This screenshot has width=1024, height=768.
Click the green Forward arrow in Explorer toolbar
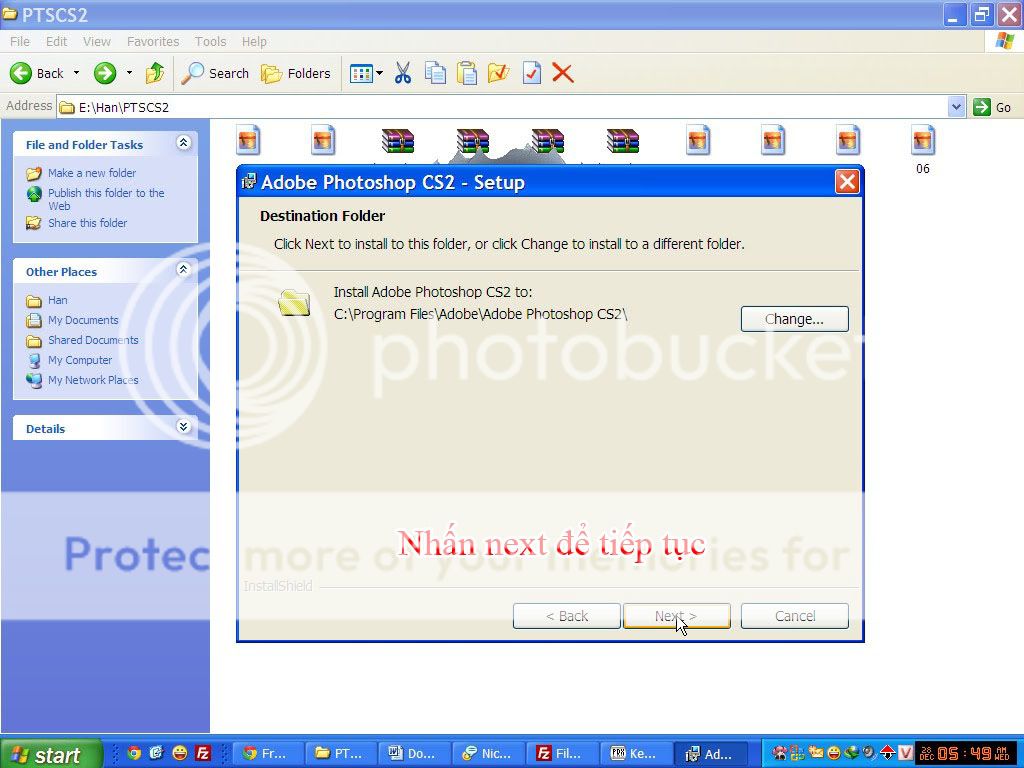[x=104, y=73]
